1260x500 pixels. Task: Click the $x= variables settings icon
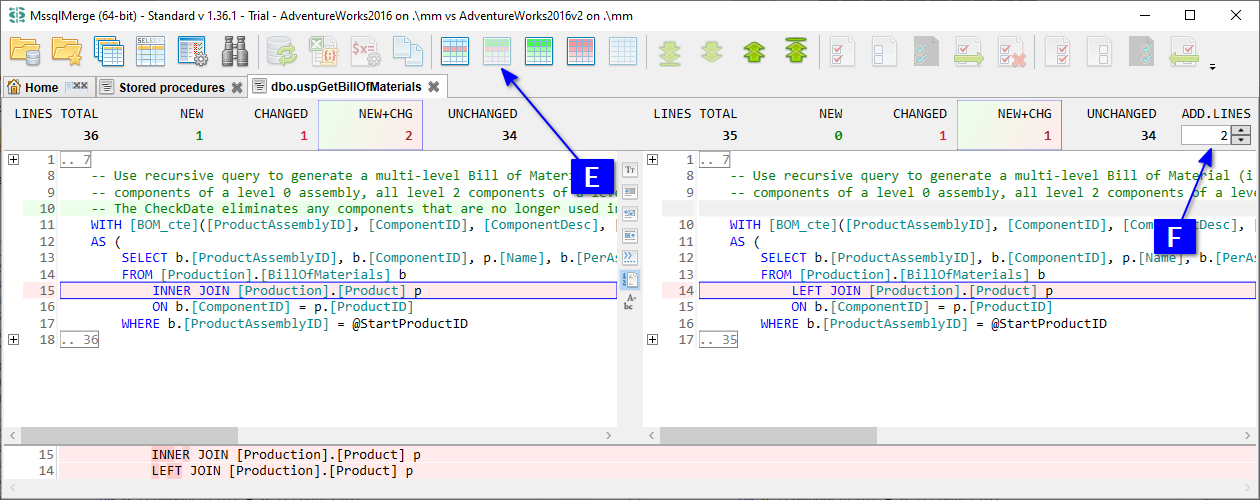point(366,51)
